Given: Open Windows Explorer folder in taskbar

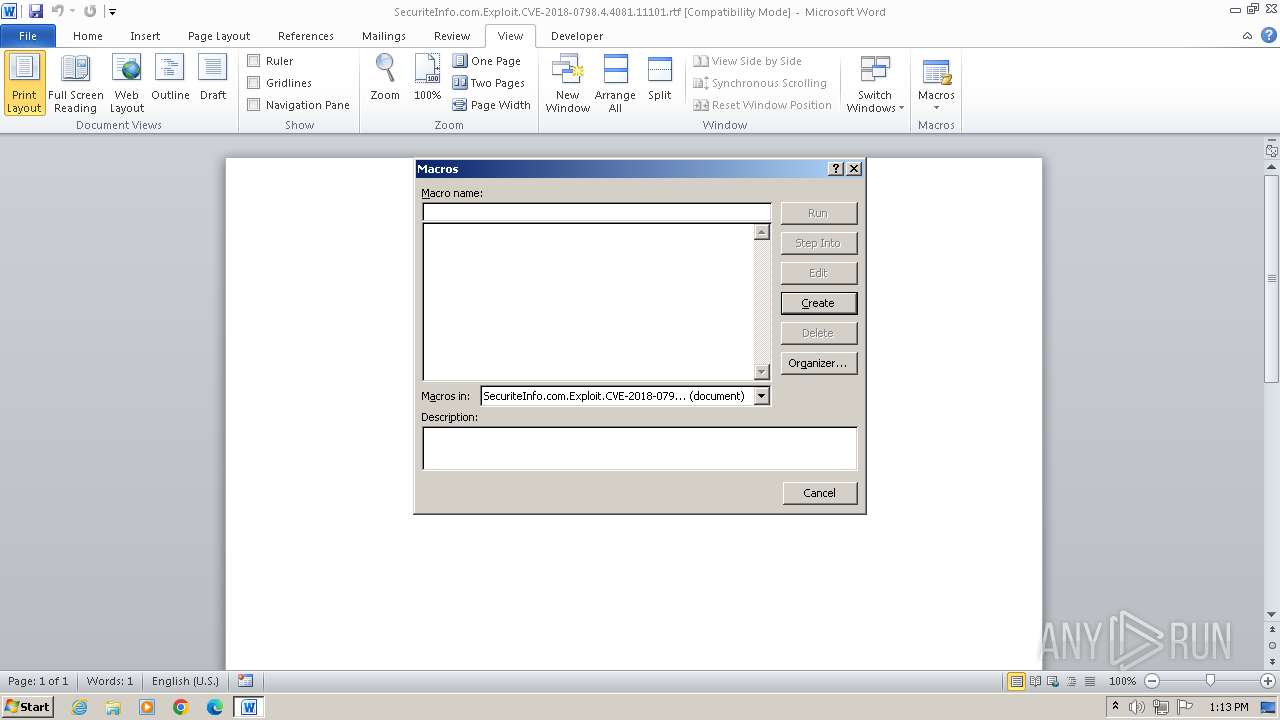Looking at the screenshot, I should 113,707.
